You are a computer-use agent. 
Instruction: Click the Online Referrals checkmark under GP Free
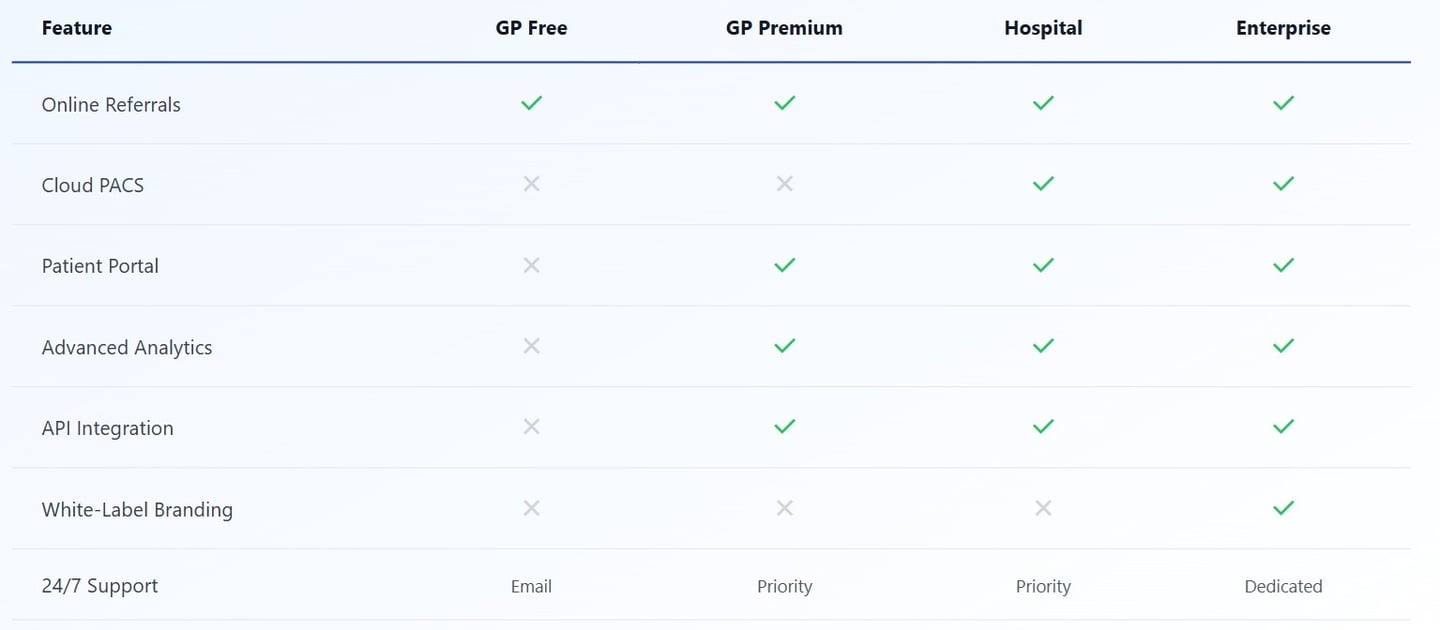(x=531, y=103)
